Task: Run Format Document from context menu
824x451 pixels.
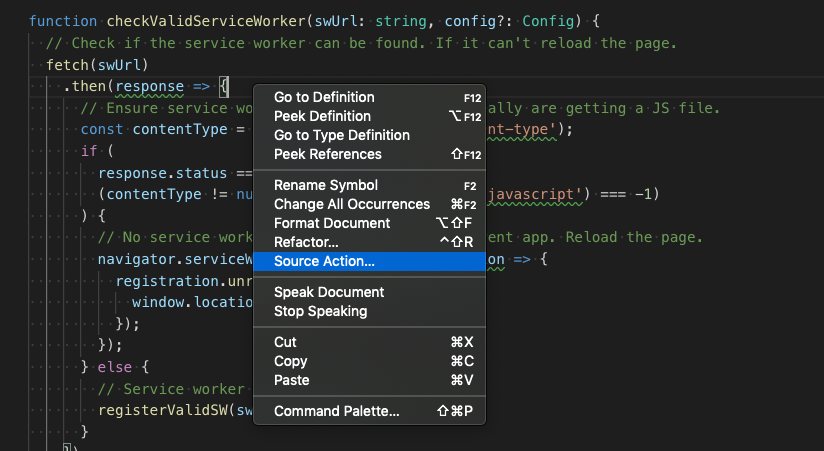Action: (x=331, y=223)
